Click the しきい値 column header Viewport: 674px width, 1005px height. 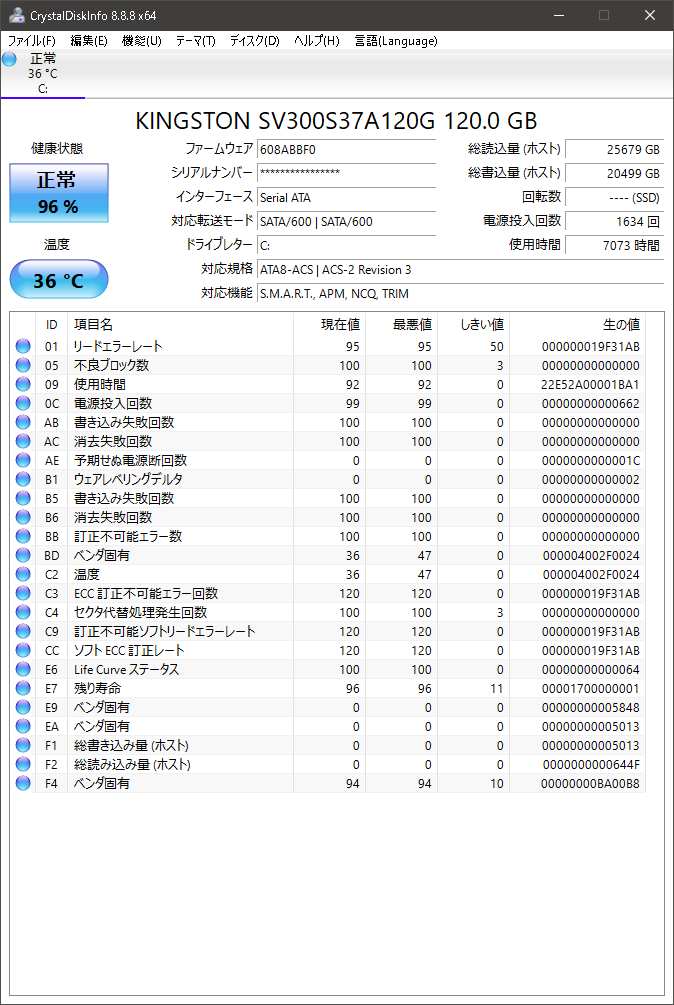click(x=473, y=325)
